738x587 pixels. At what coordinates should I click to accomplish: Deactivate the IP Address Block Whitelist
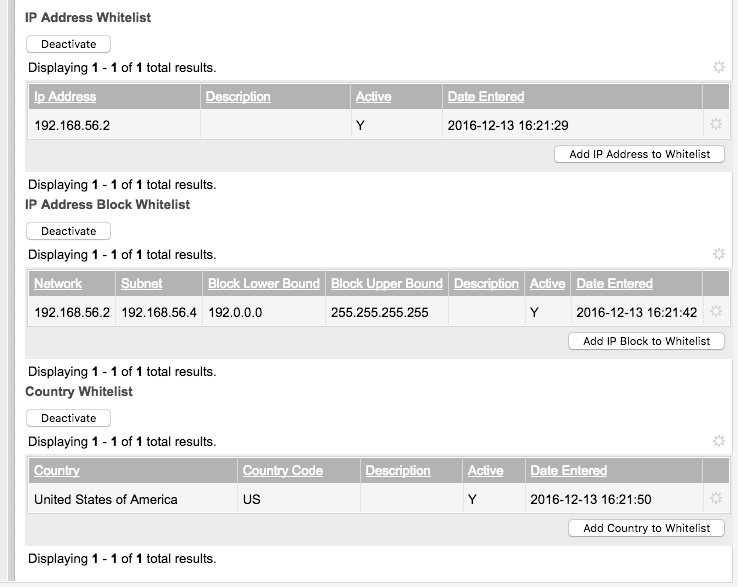point(68,231)
